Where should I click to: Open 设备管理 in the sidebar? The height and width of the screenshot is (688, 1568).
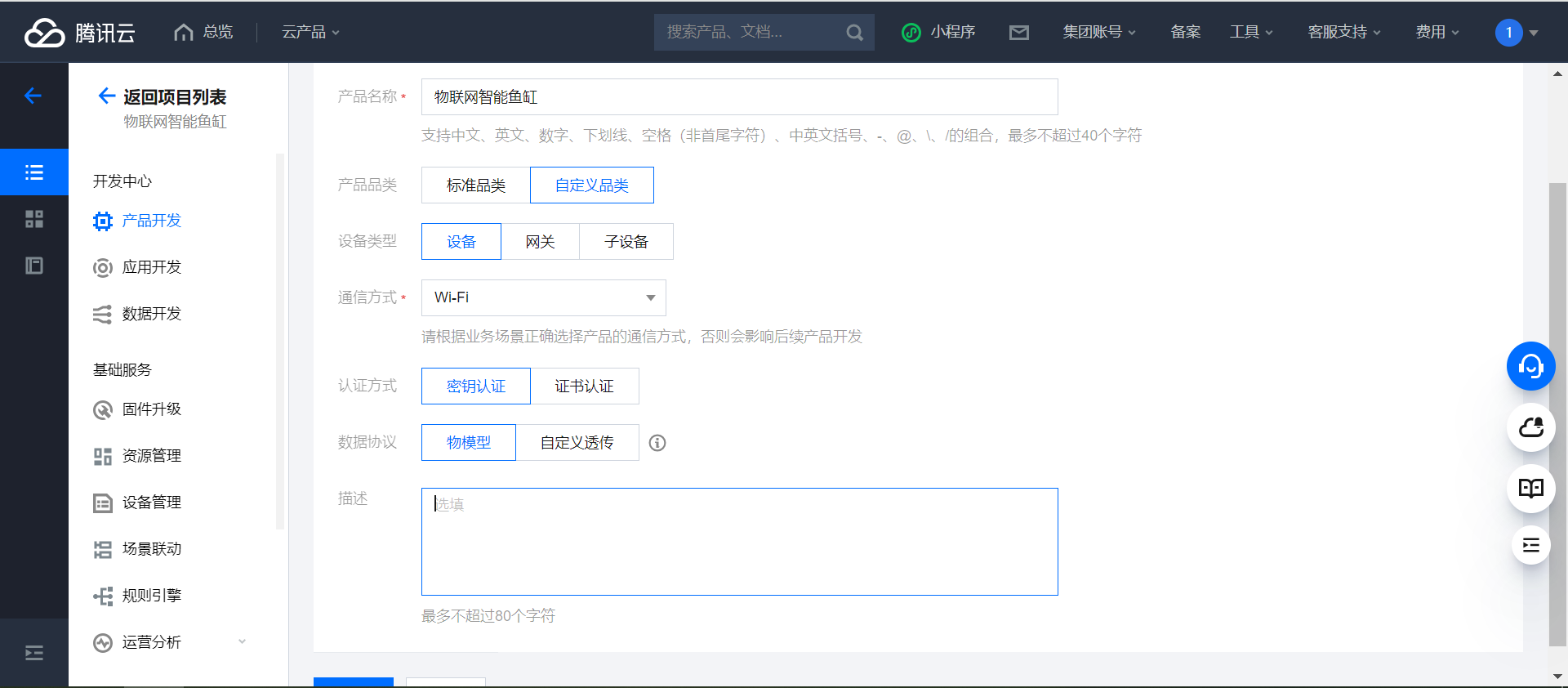(x=151, y=503)
